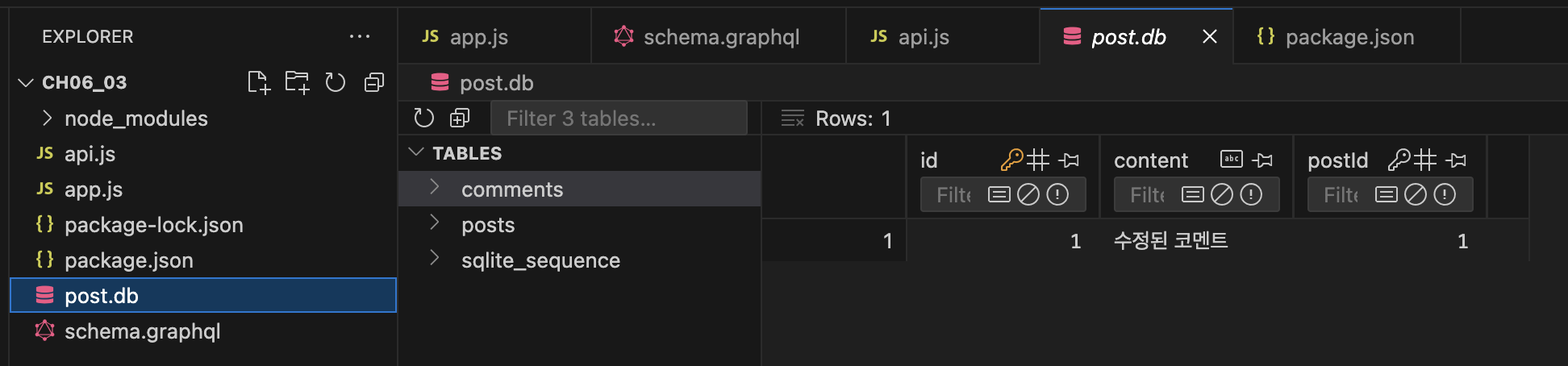Toggle exact match filter on postId column
Image resolution: width=1568 pixels, height=366 pixels.
[x=1387, y=194]
